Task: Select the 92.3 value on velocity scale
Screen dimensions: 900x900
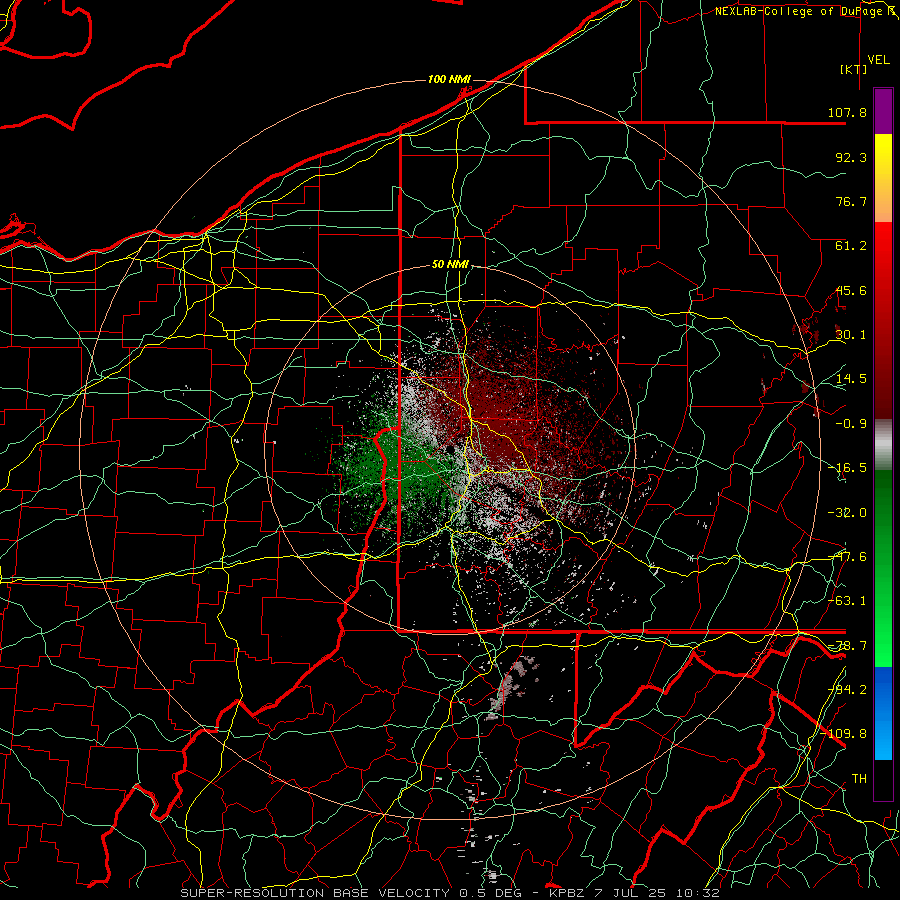Action: tap(851, 157)
